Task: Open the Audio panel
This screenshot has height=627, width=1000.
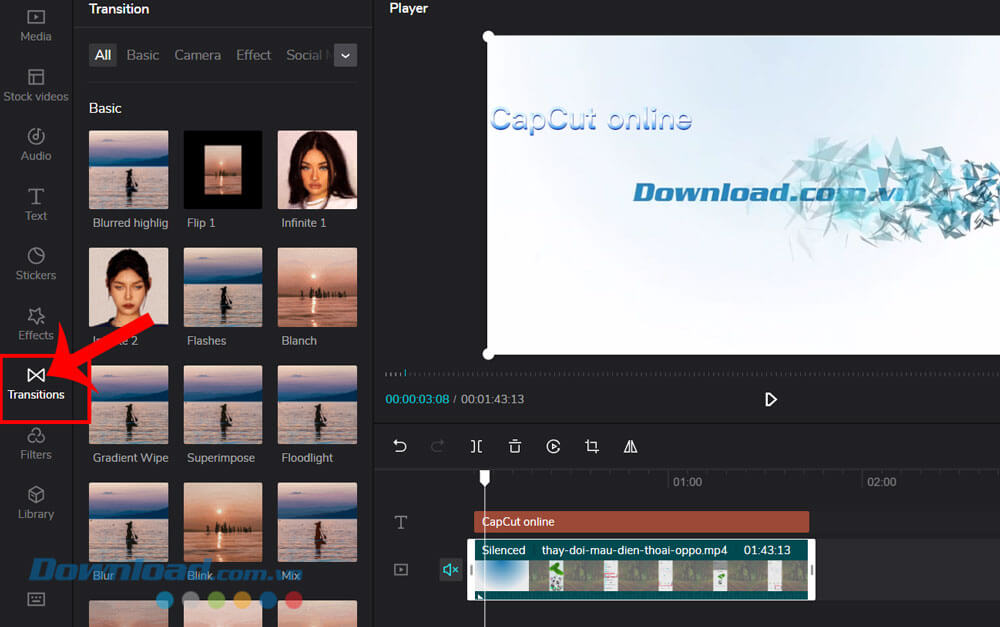Action: [36, 144]
